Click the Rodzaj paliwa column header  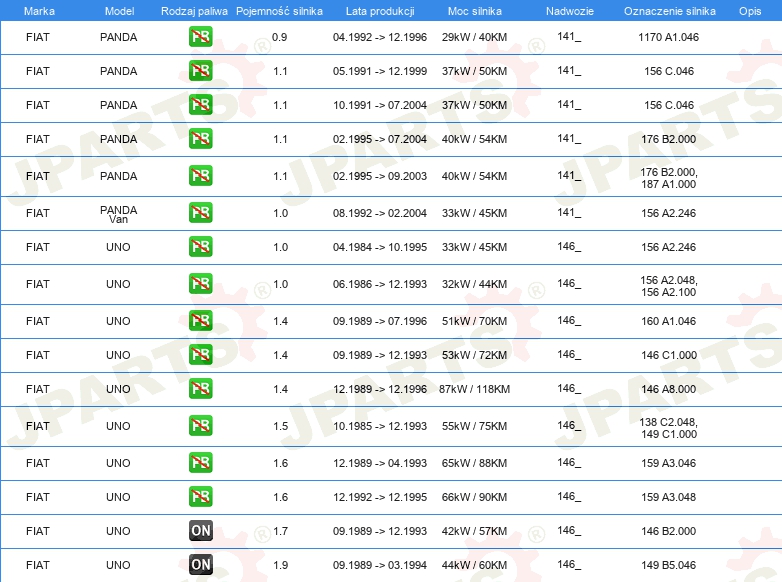tap(194, 11)
